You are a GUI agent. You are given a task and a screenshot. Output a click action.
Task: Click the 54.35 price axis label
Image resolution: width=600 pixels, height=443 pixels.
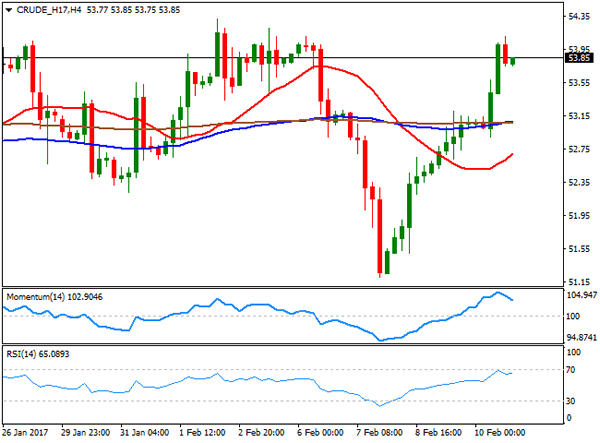point(579,16)
